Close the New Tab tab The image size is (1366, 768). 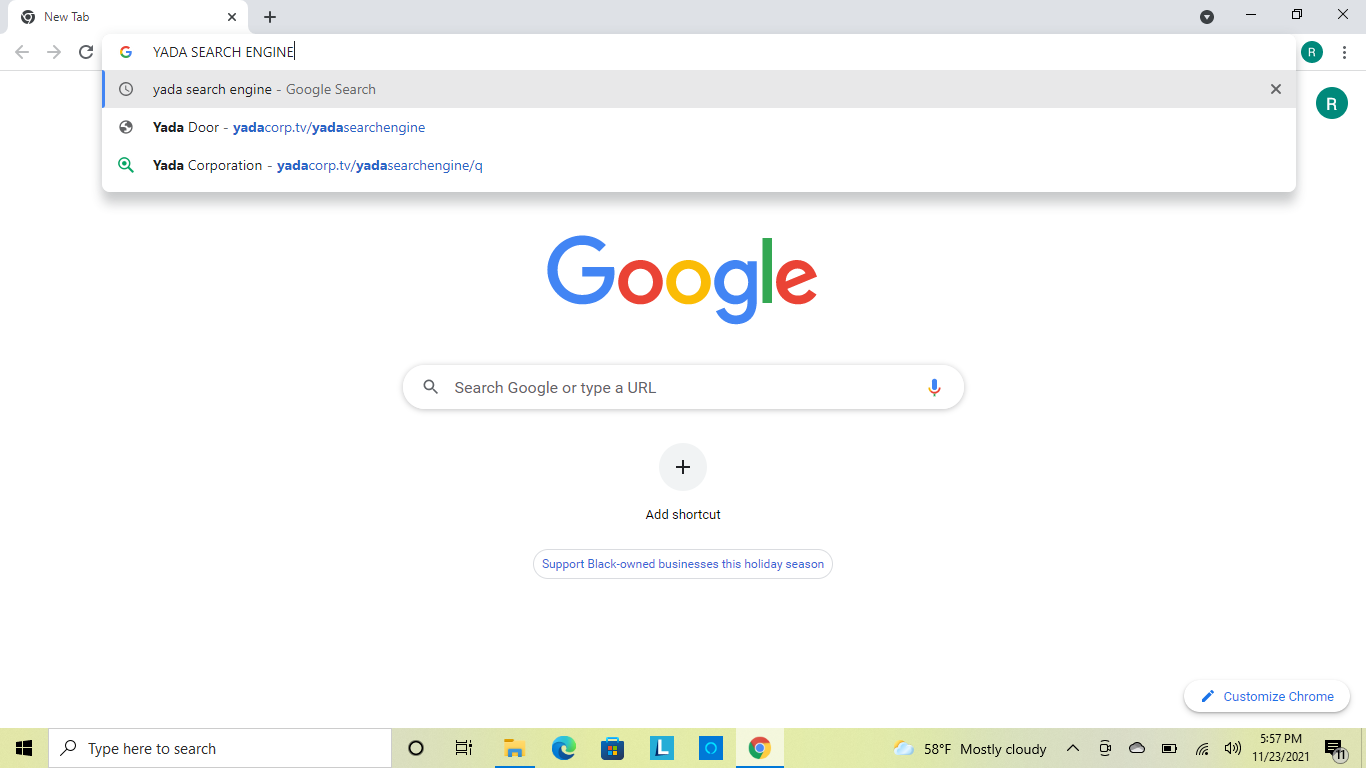(x=232, y=17)
